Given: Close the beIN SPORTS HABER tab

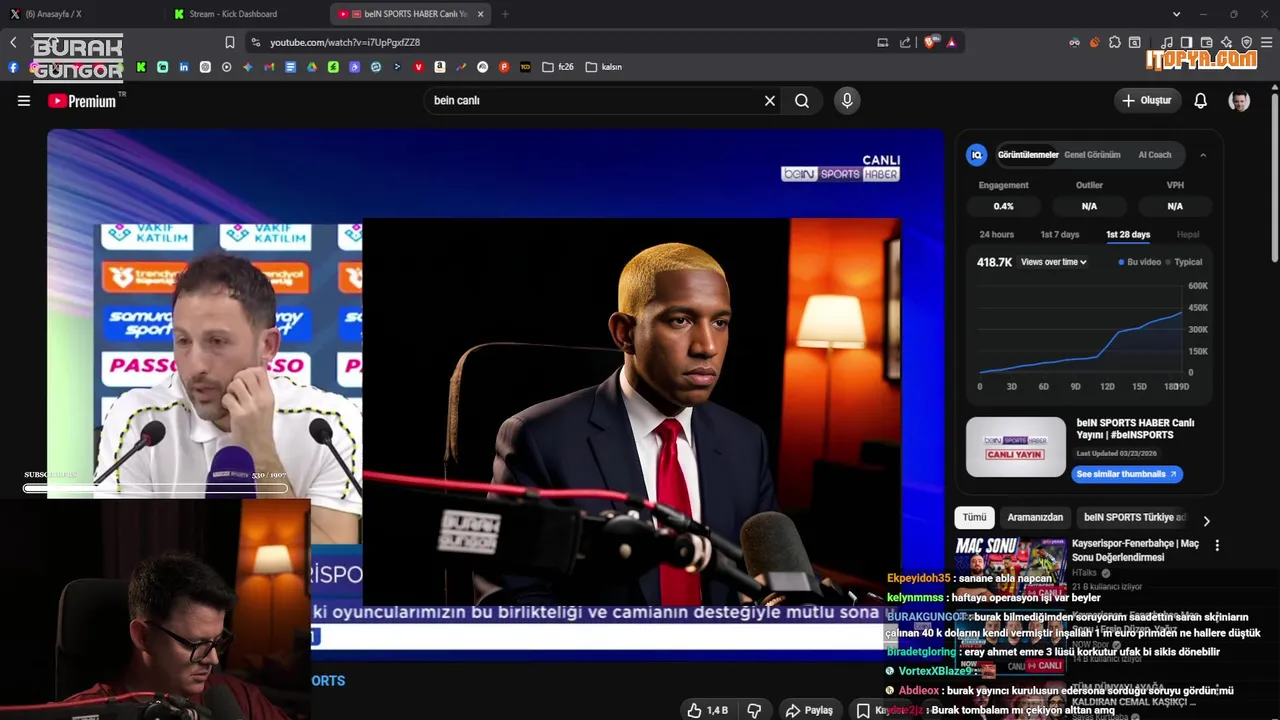Looking at the screenshot, I should pos(481,14).
